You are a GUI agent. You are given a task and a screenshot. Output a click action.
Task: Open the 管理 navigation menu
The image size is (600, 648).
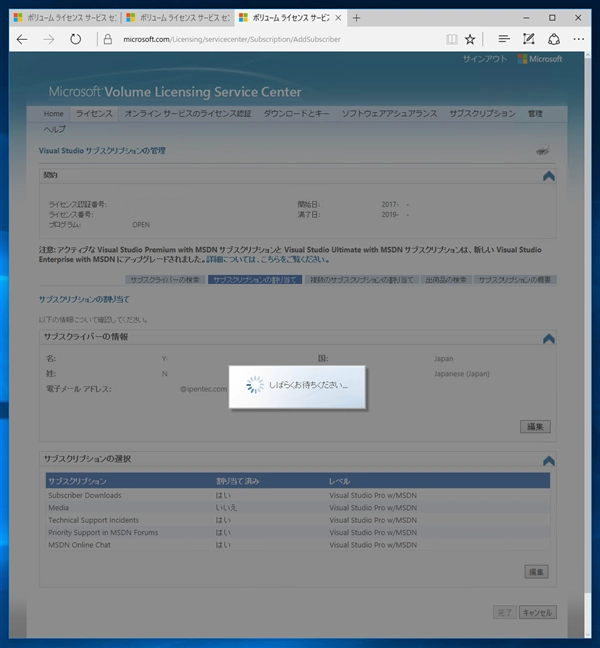(535, 114)
